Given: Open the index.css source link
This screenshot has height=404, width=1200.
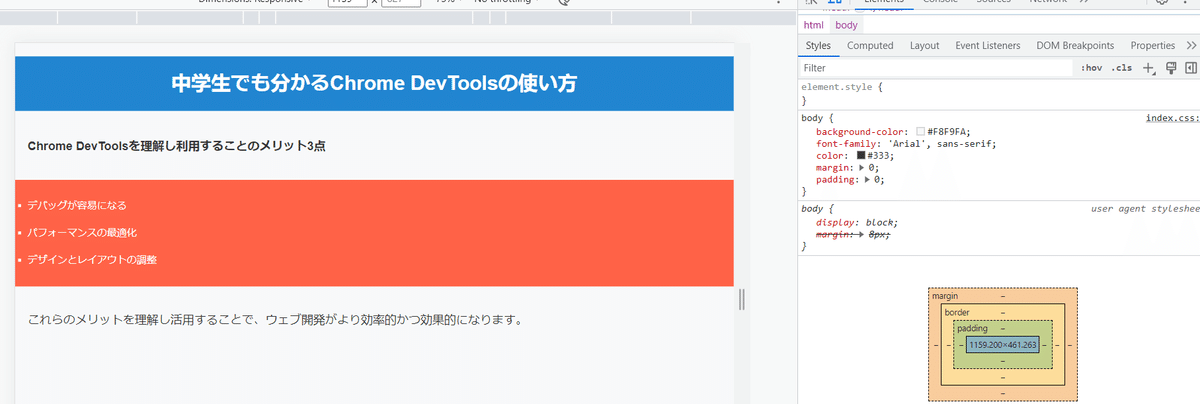Looking at the screenshot, I should point(1172,118).
